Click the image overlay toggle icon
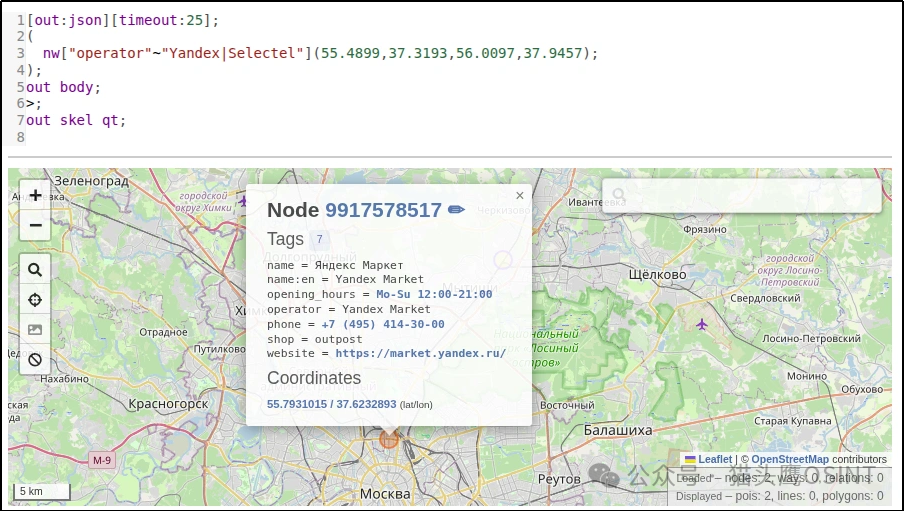The width and height of the screenshot is (904, 511). tap(35, 330)
